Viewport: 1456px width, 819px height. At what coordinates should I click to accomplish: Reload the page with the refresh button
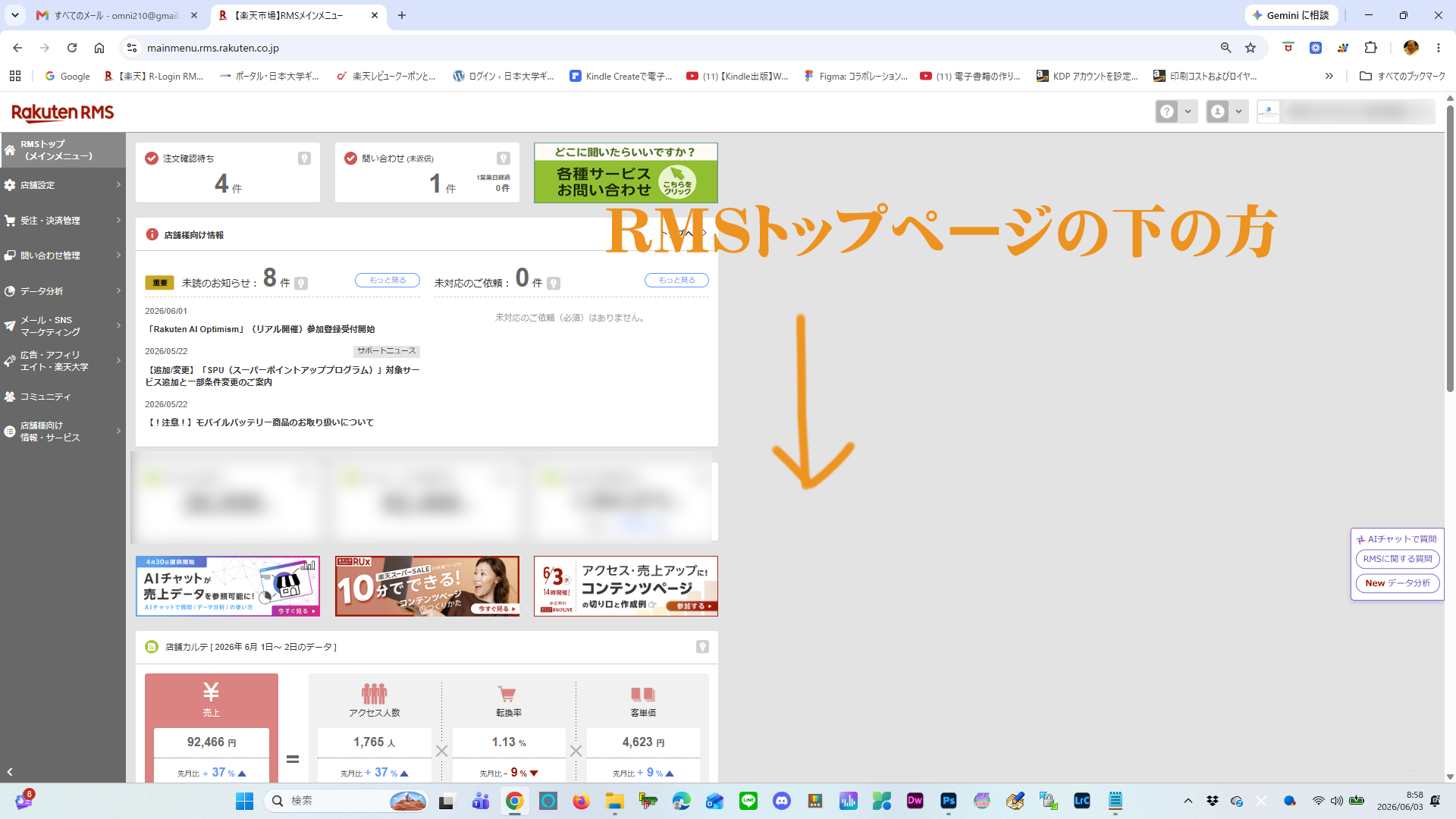coord(72,48)
